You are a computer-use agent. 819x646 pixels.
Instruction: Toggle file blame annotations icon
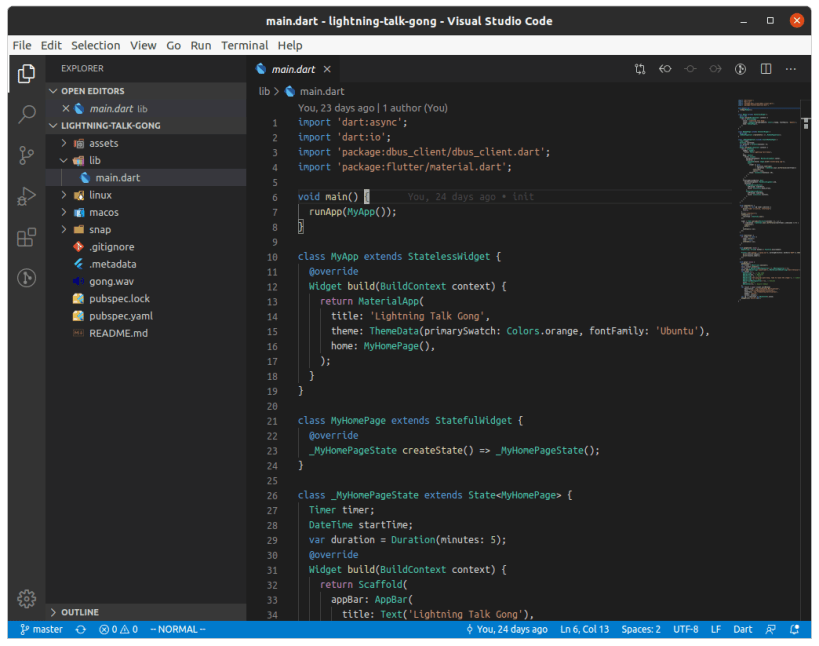pos(741,69)
